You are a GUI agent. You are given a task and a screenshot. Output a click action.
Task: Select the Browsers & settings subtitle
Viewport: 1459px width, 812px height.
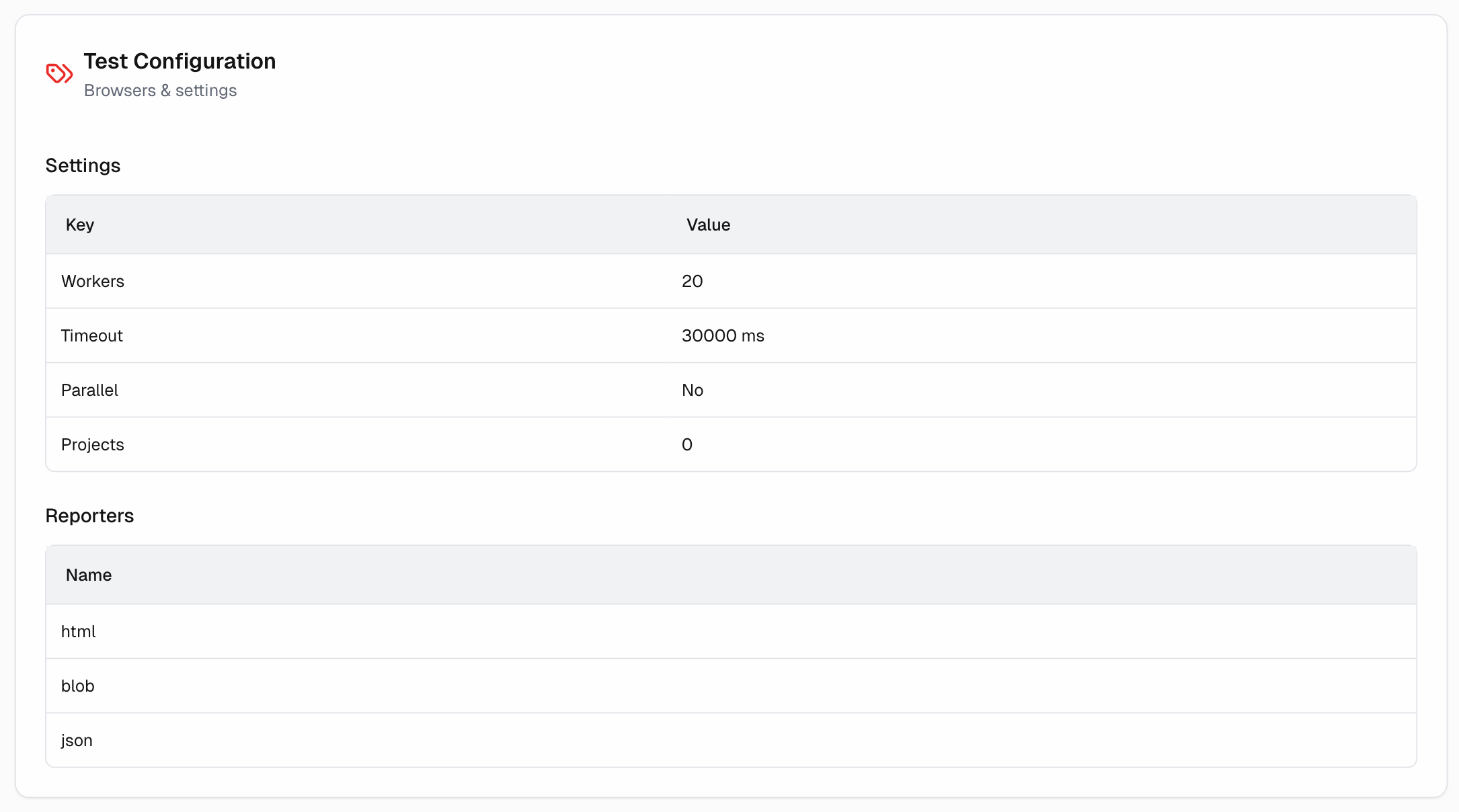(160, 90)
